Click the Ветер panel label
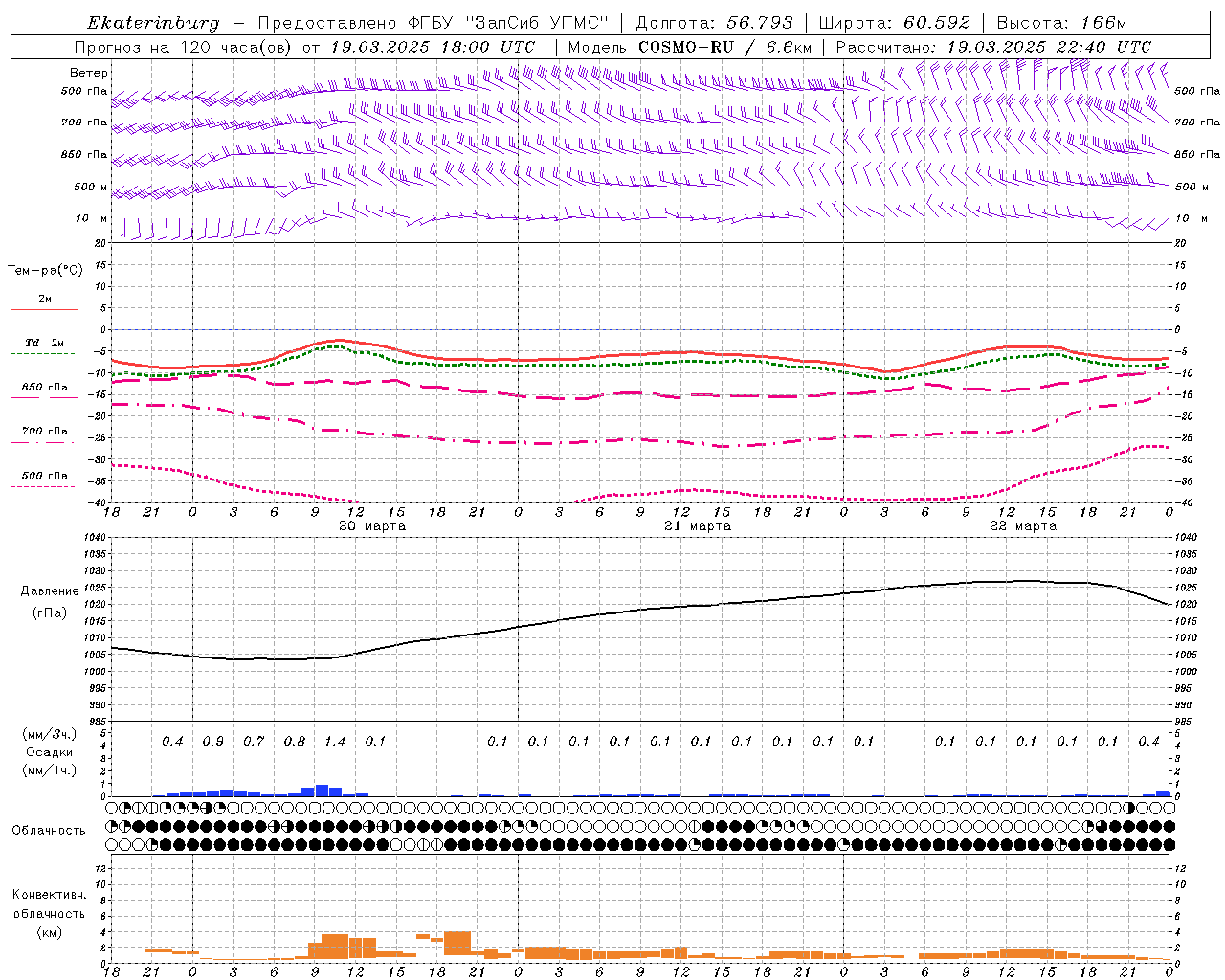The height and width of the screenshot is (980, 1225). point(88,73)
